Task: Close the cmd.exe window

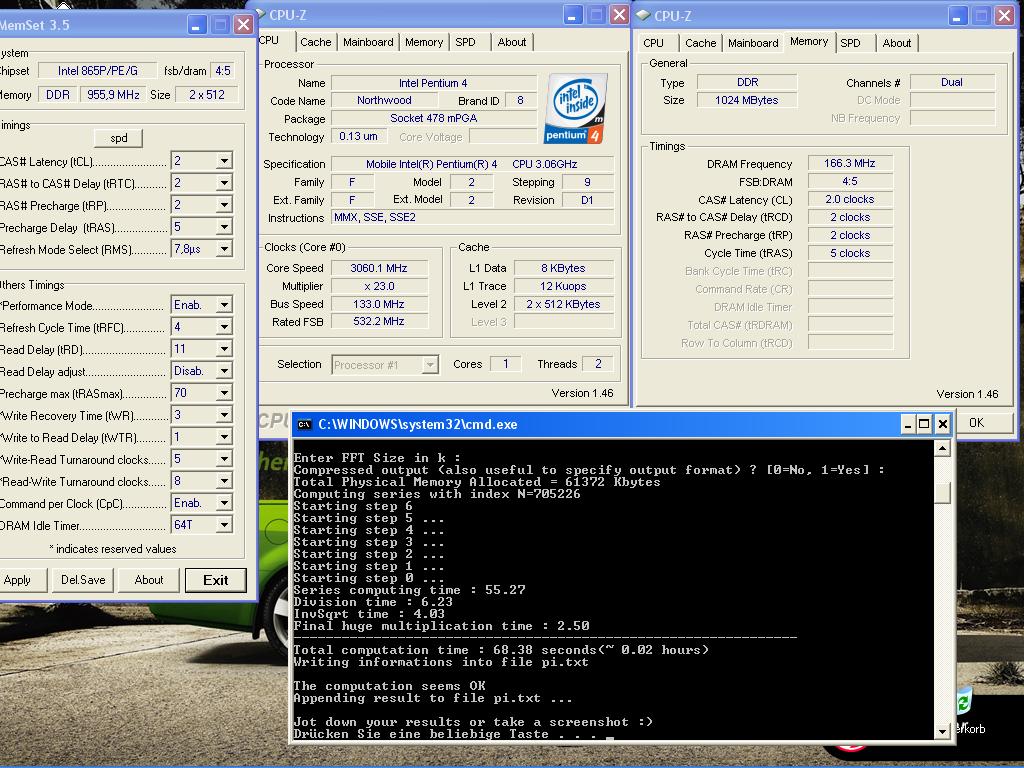Action: tap(942, 424)
